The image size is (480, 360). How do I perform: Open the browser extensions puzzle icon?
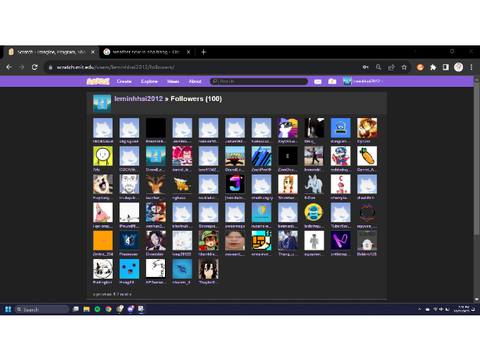coord(433,67)
